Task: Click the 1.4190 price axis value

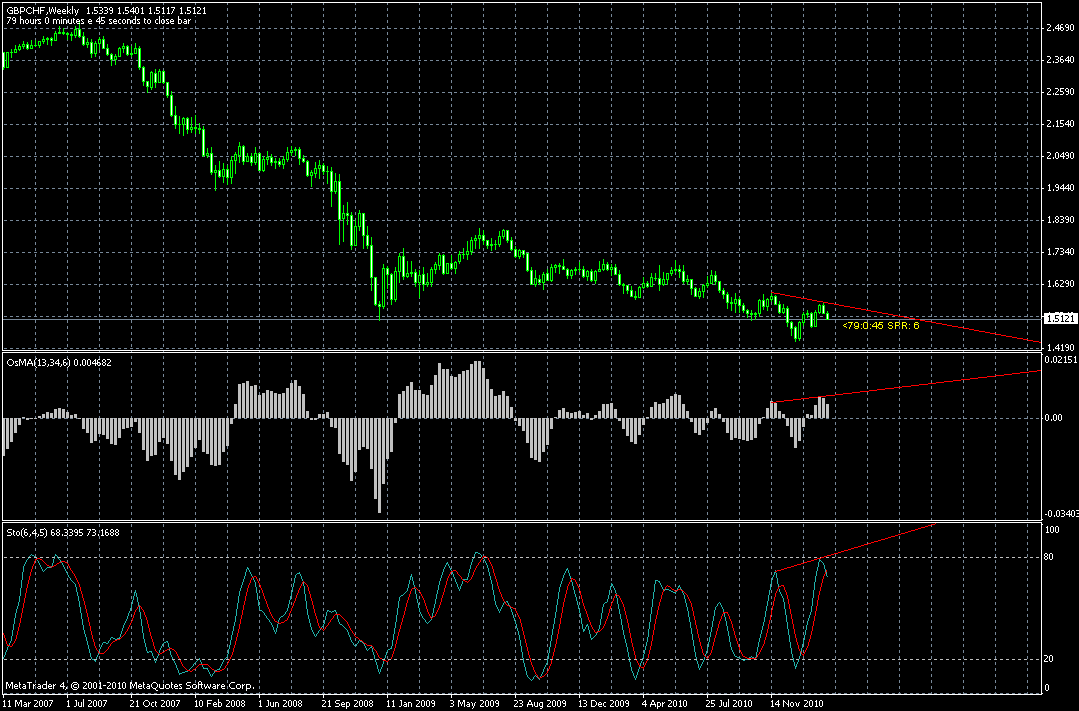Action: coord(1060,348)
